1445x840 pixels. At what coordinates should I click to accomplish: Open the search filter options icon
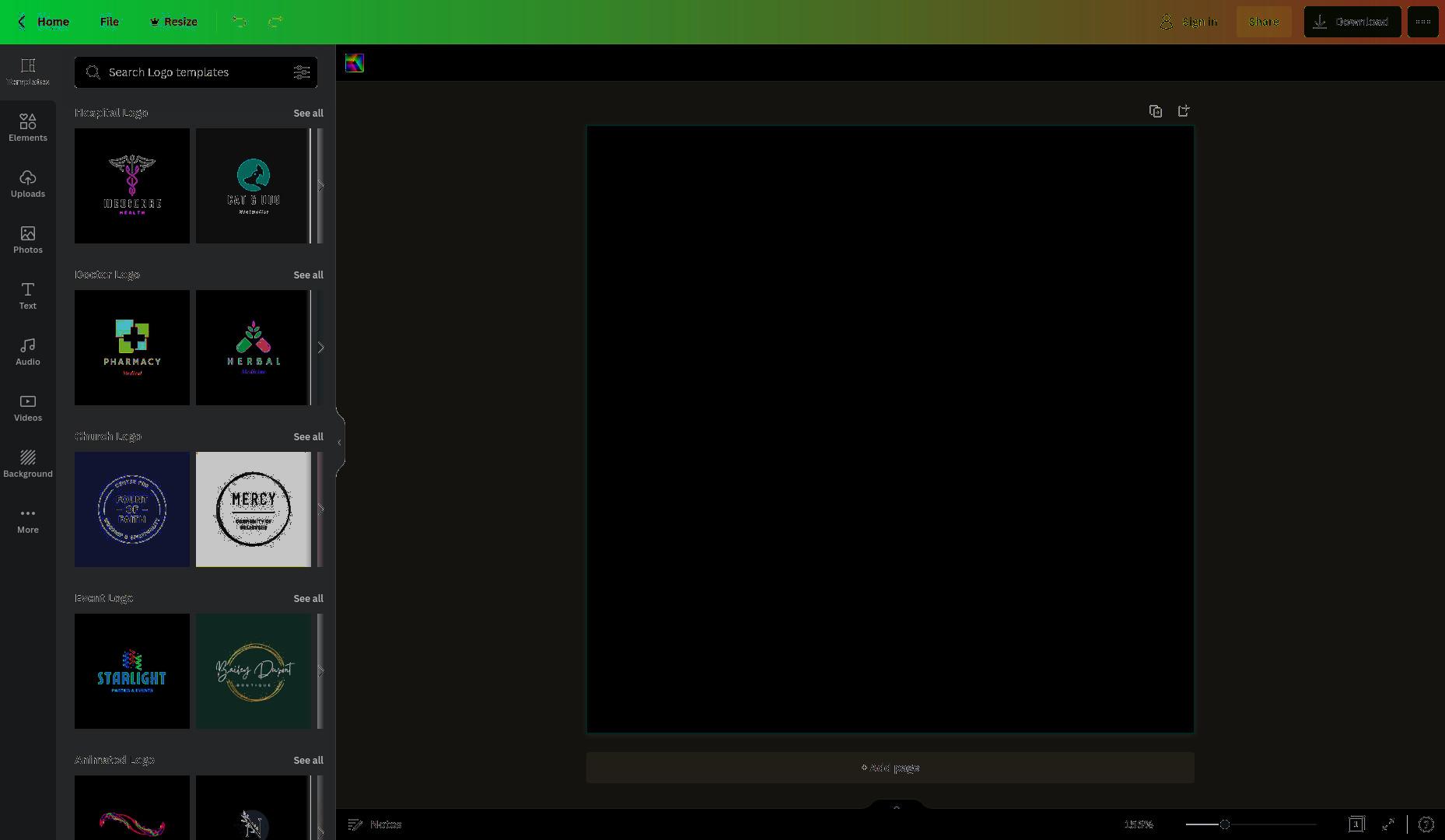[x=302, y=72]
